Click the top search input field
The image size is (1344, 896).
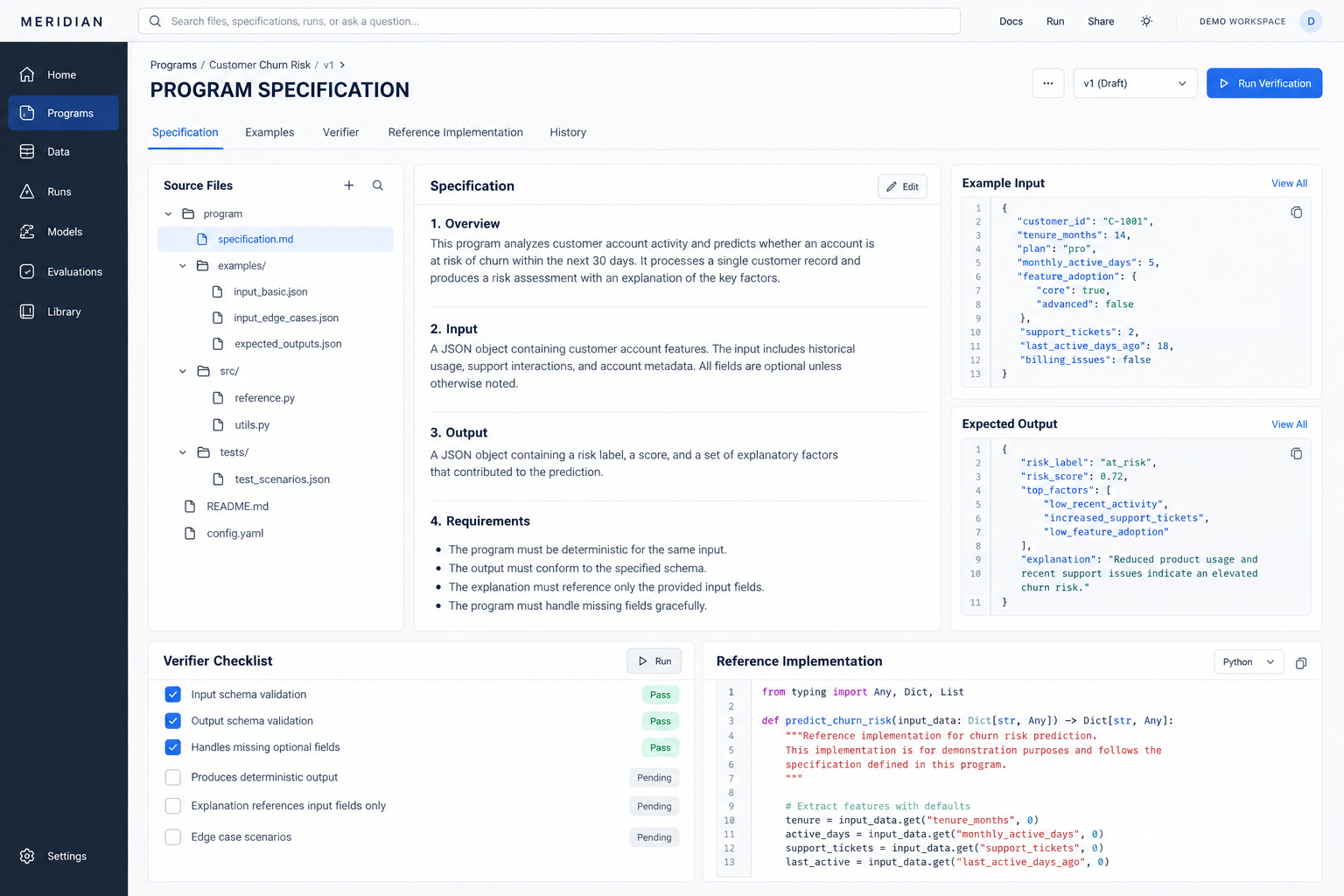549,21
